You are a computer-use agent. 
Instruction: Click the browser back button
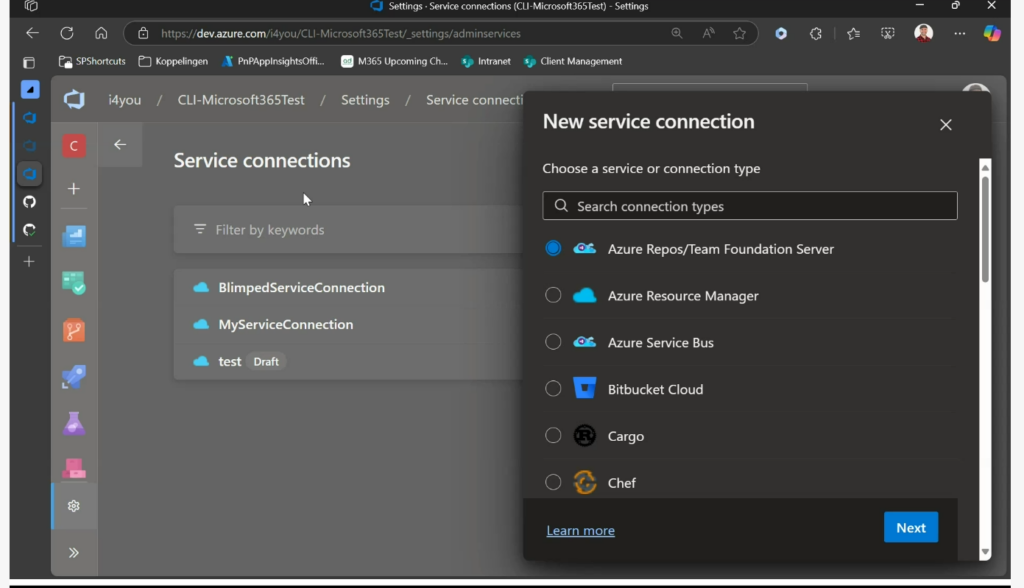pos(32,33)
